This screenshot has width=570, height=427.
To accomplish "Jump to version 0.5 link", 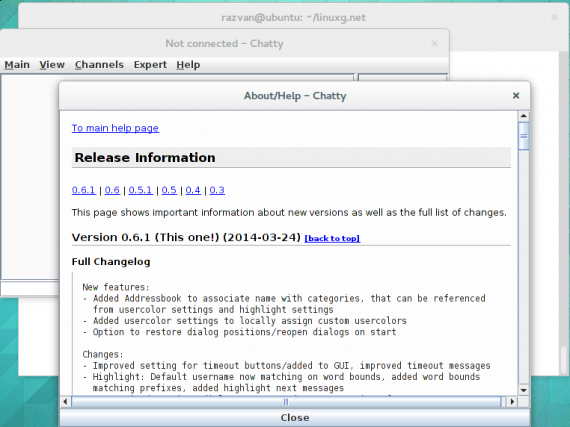I will pos(169,190).
